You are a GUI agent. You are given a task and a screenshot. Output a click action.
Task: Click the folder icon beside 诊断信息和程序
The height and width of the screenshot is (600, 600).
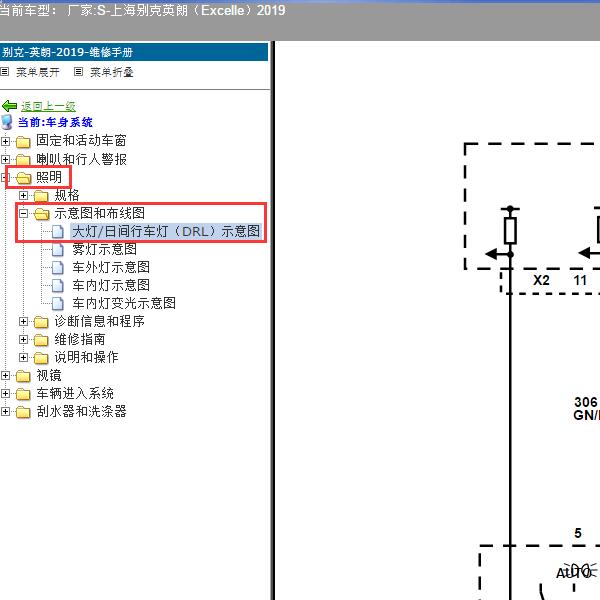pos(41,322)
